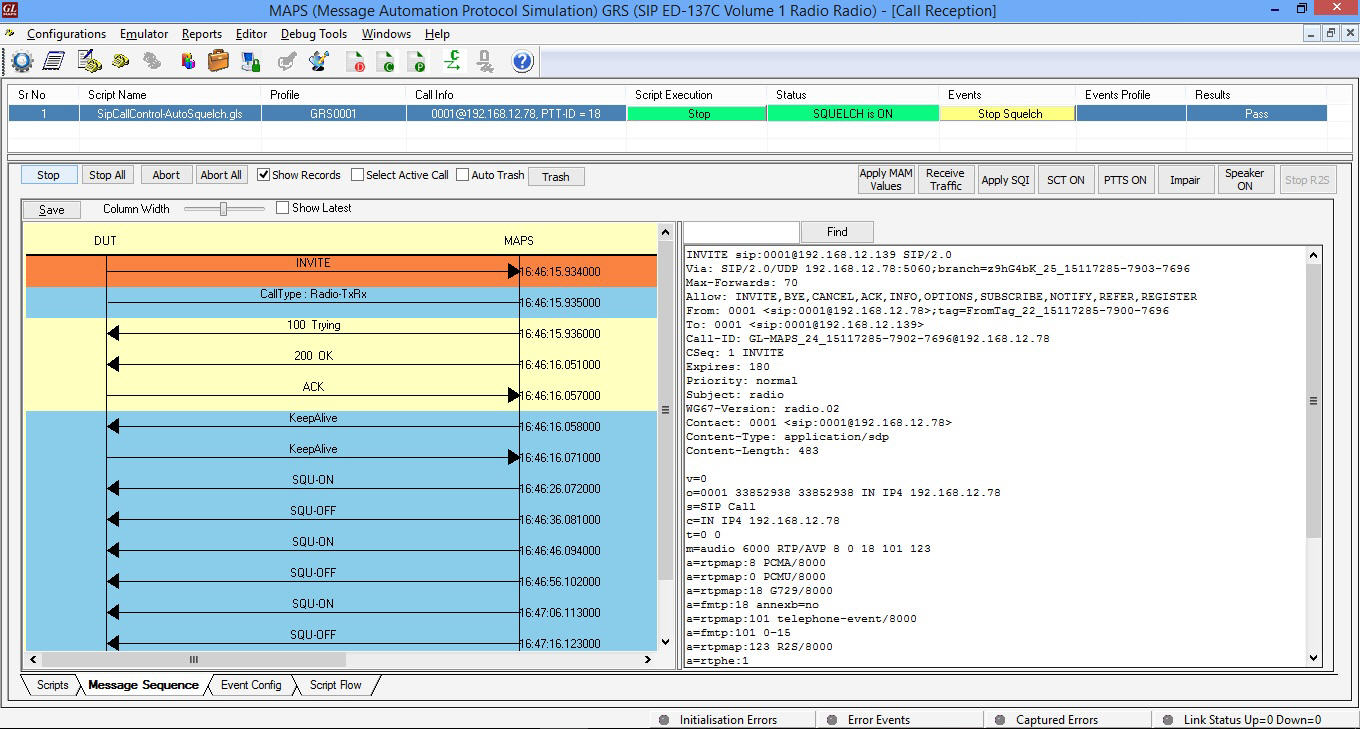
Task: Click the satellite dish wizard toolbar icon
Action: pos(319,62)
